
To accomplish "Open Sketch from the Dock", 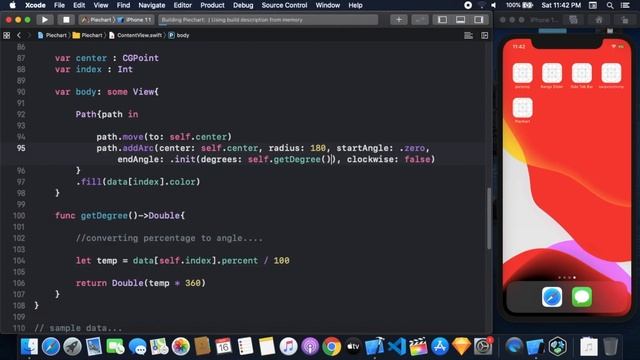I will tap(461, 347).
